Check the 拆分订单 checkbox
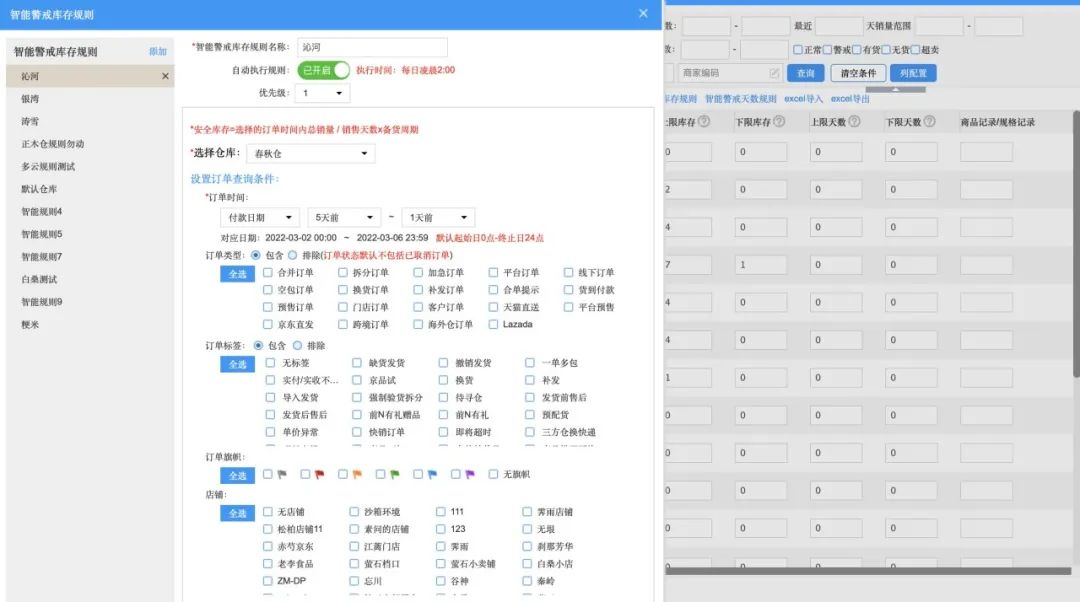 (343, 272)
